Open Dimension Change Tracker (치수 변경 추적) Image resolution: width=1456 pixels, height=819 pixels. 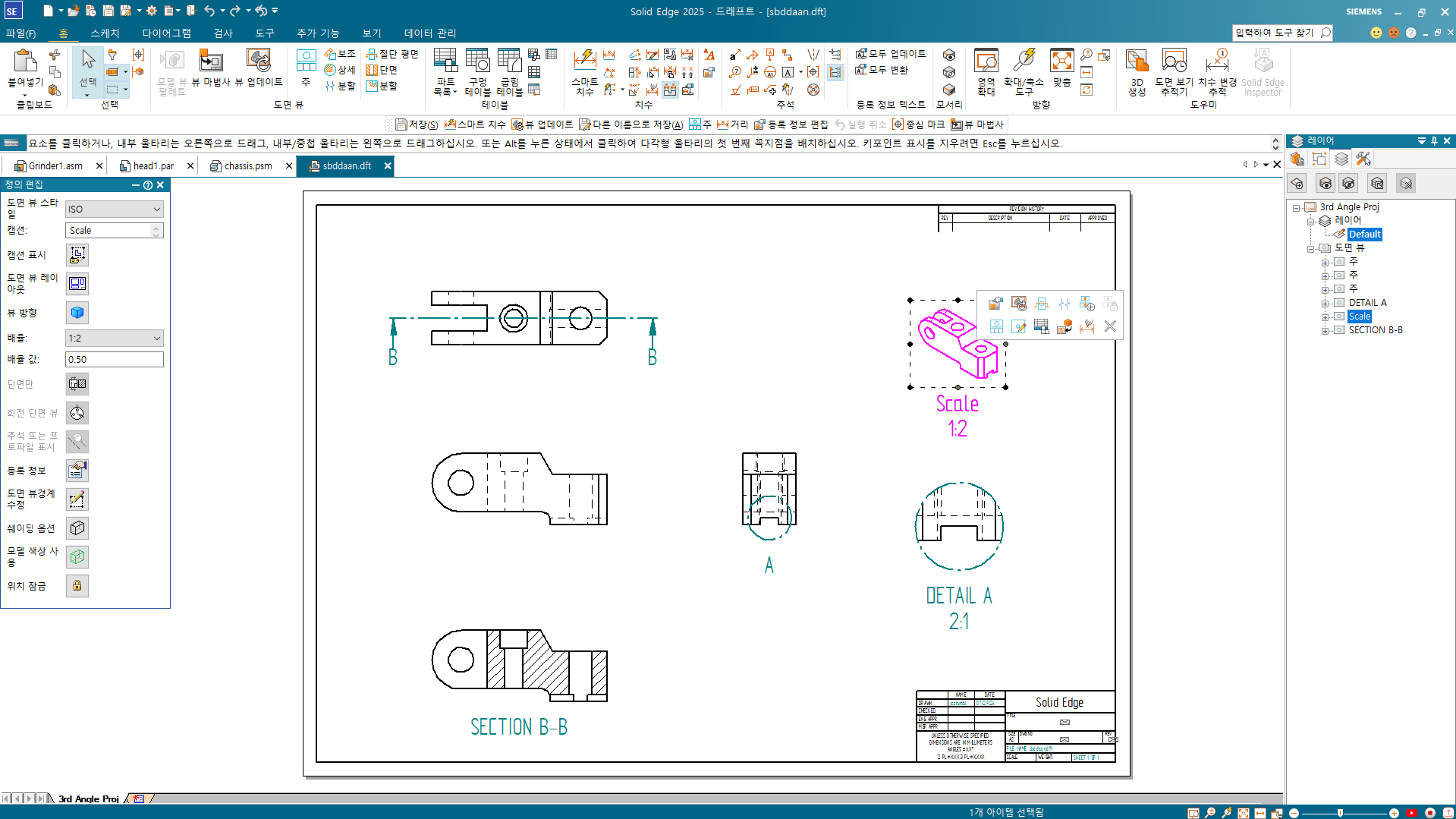[1217, 71]
